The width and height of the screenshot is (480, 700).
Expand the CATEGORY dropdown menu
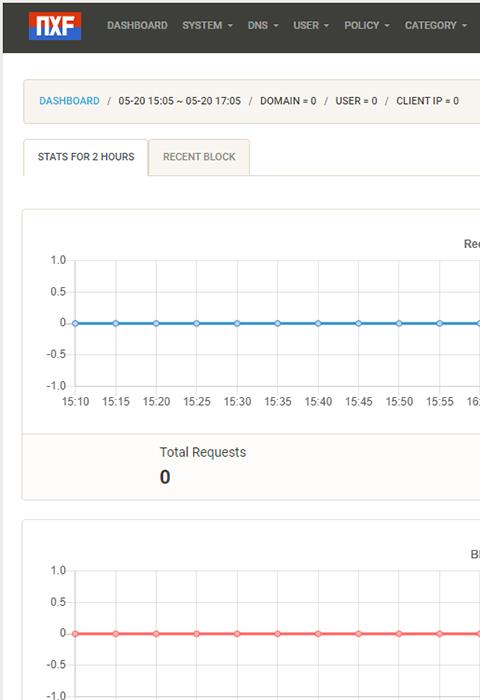pyautogui.click(x=436, y=25)
